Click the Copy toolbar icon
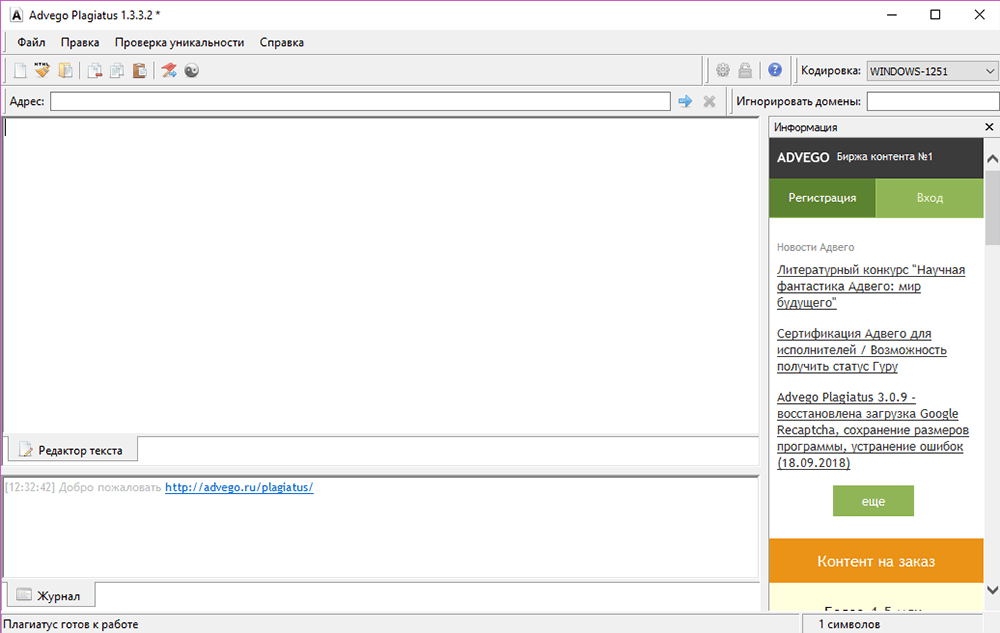Image resolution: width=1000 pixels, height=633 pixels. (117, 70)
